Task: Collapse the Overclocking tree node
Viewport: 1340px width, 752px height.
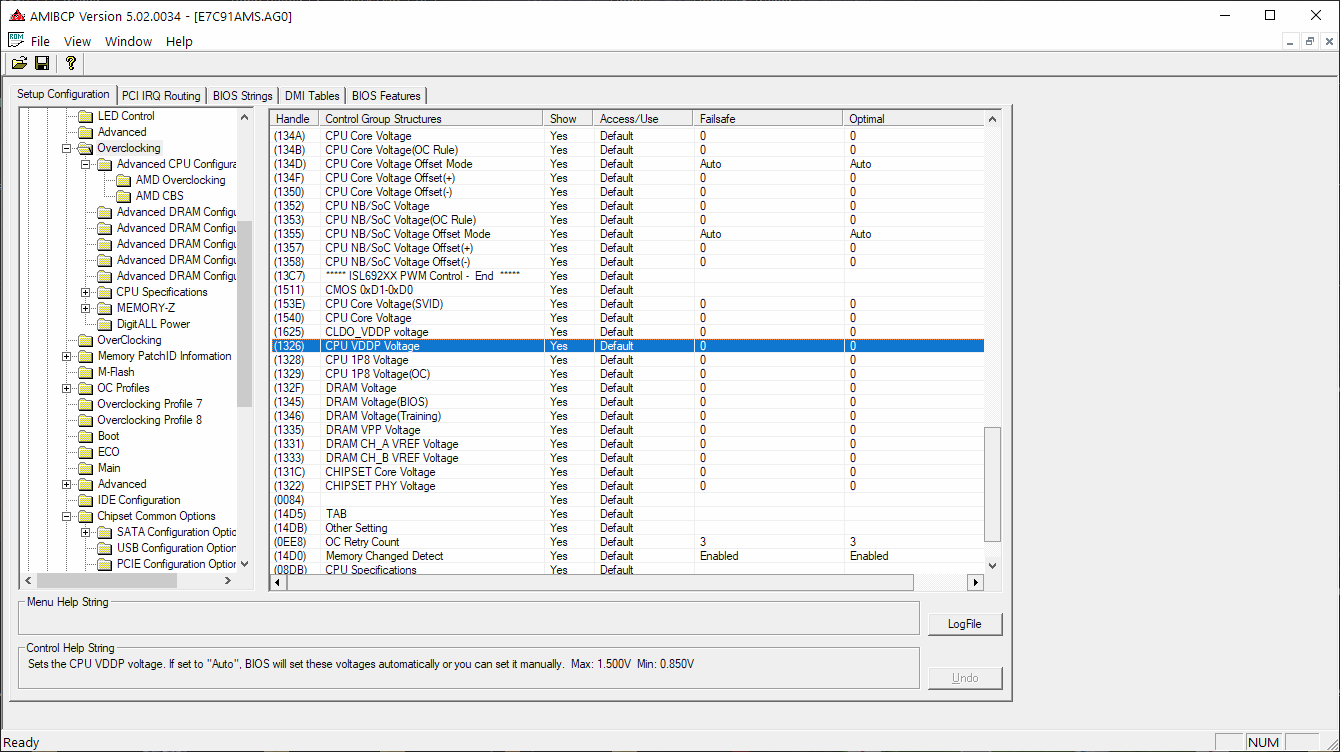Action: pos(67,148)
